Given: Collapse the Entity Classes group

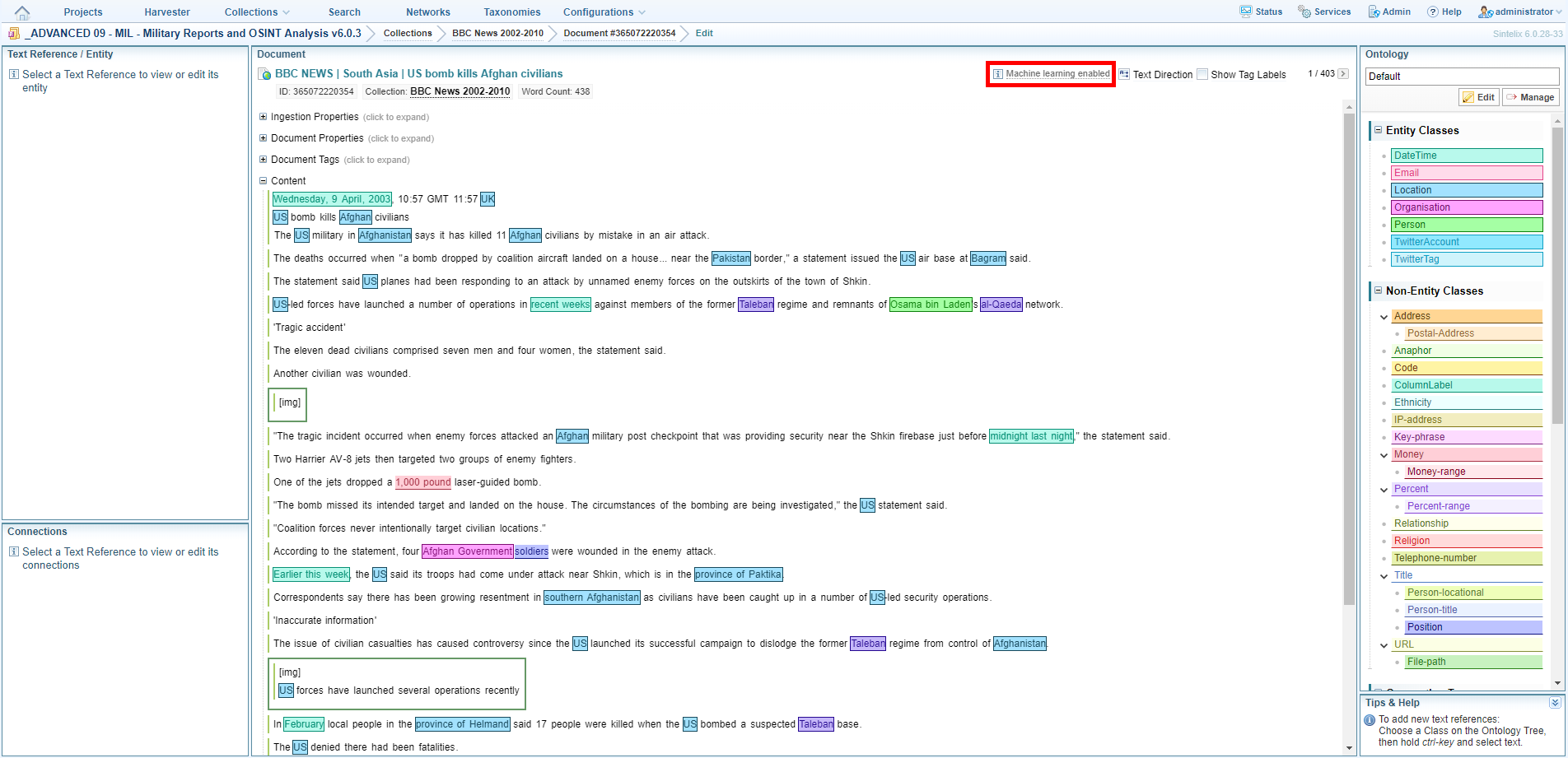Looking at the screenshot, I should pyautogui.click(x=1378, y=130).
